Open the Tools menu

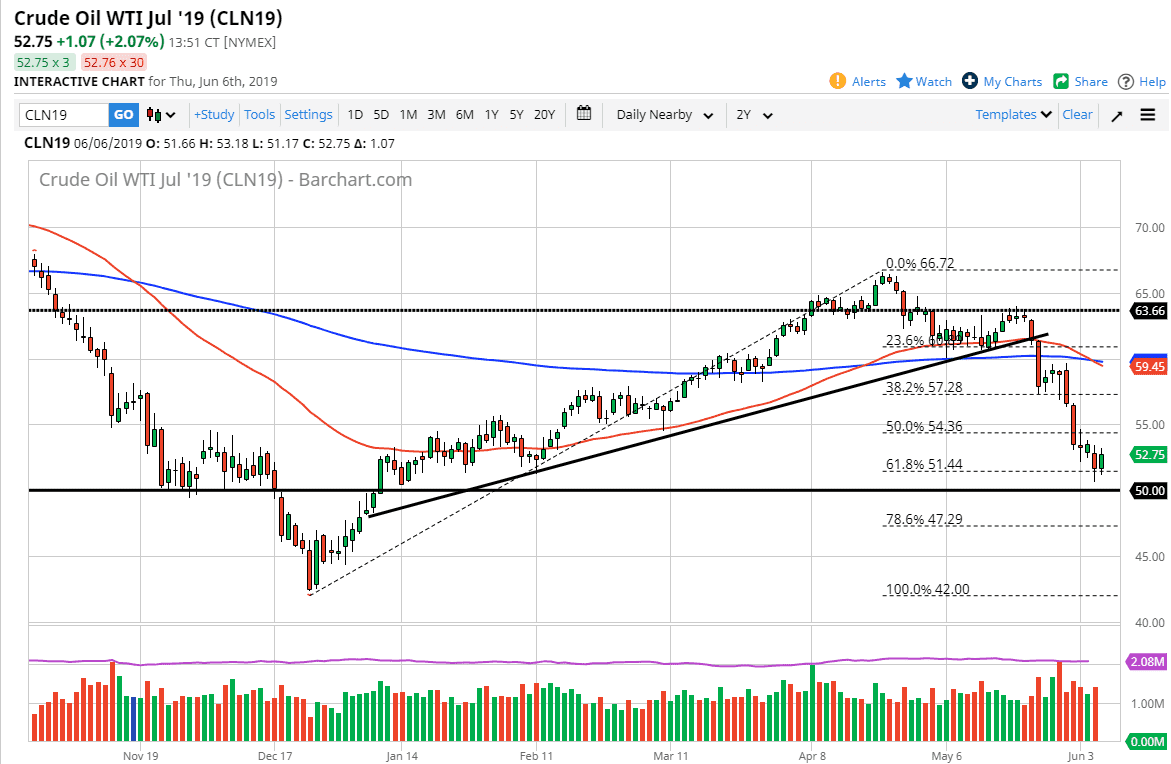tap(259, 114)
